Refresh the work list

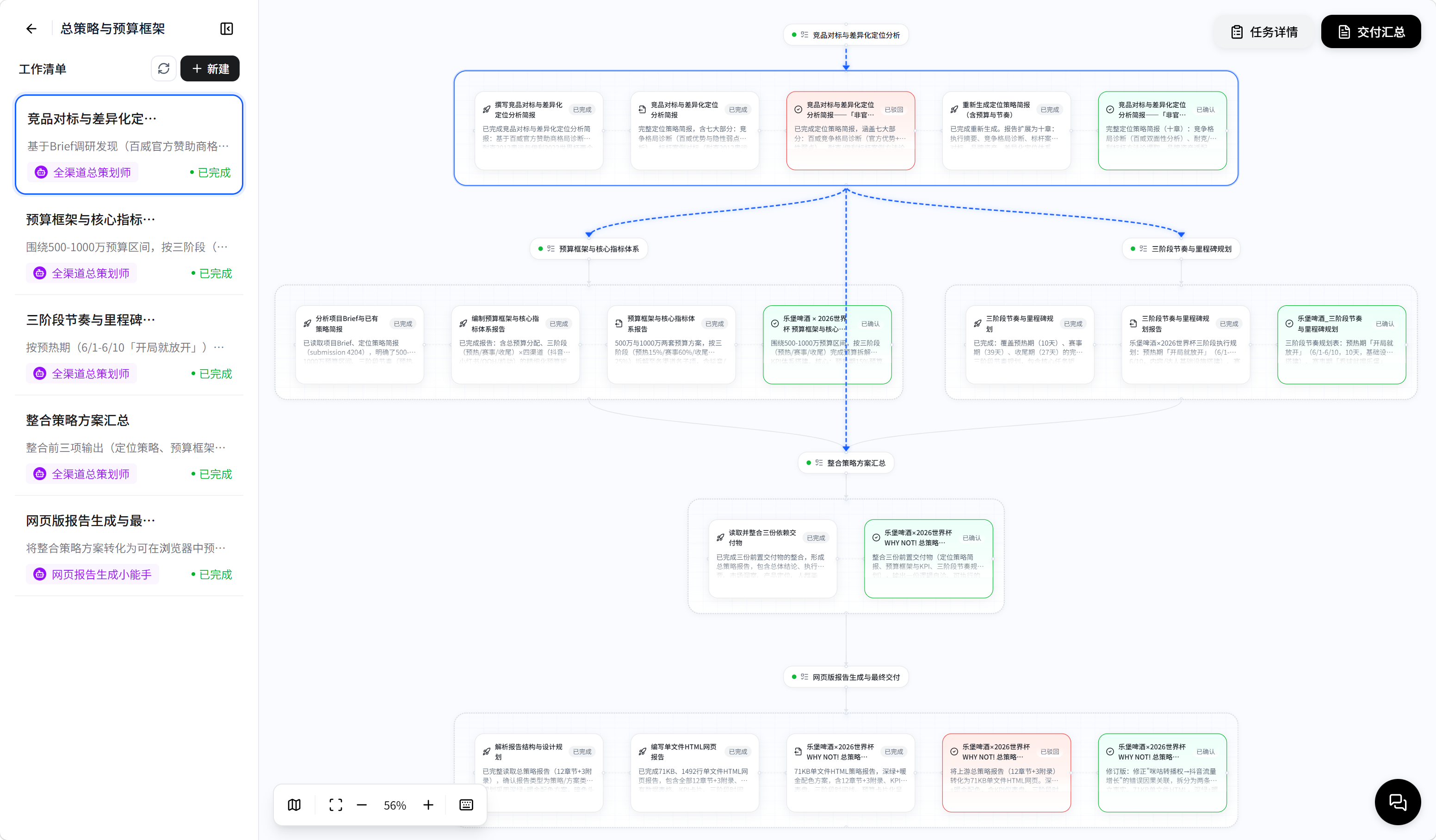tap(164, 68)
